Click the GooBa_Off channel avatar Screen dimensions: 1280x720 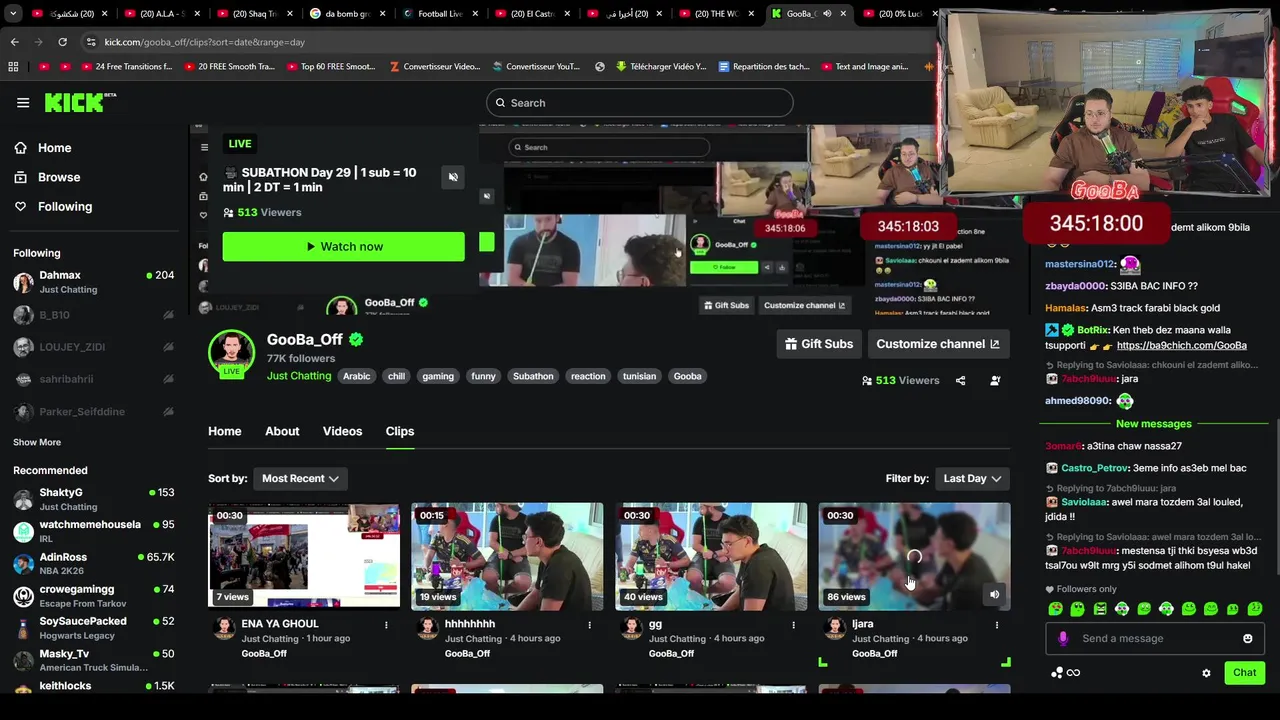pos(231,352)
